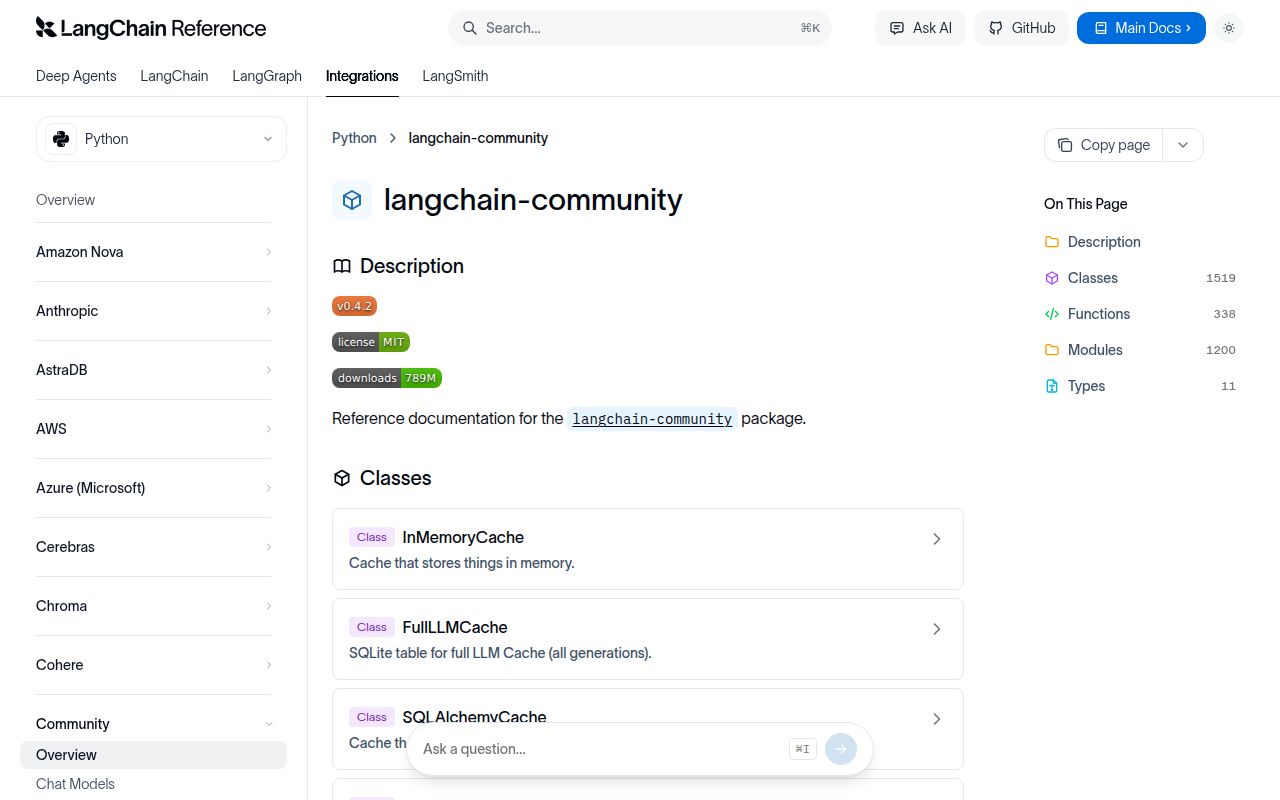The width and height of the screenshot is (1280, 800).
Task: Jump to Modules in On This Page
Action: (x=1095, y=350)
